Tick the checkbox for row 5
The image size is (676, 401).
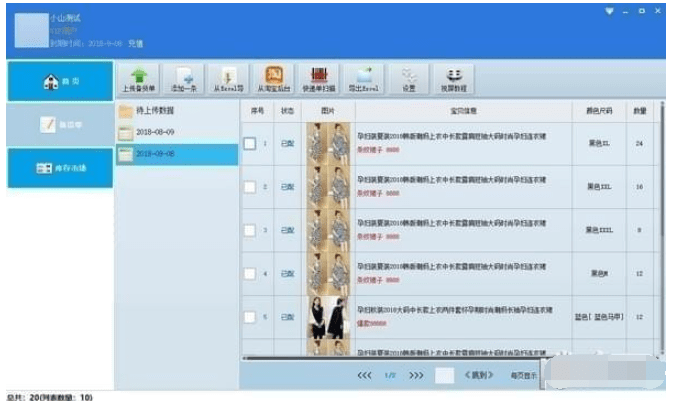250,317
